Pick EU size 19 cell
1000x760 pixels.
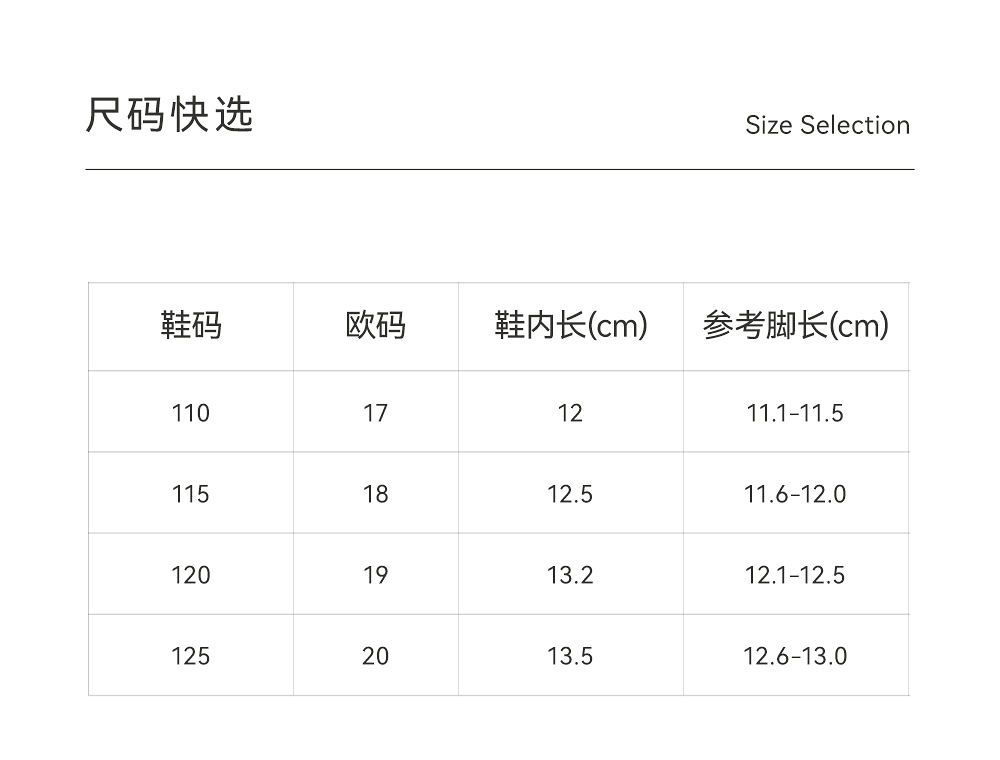tap(376, 575)
